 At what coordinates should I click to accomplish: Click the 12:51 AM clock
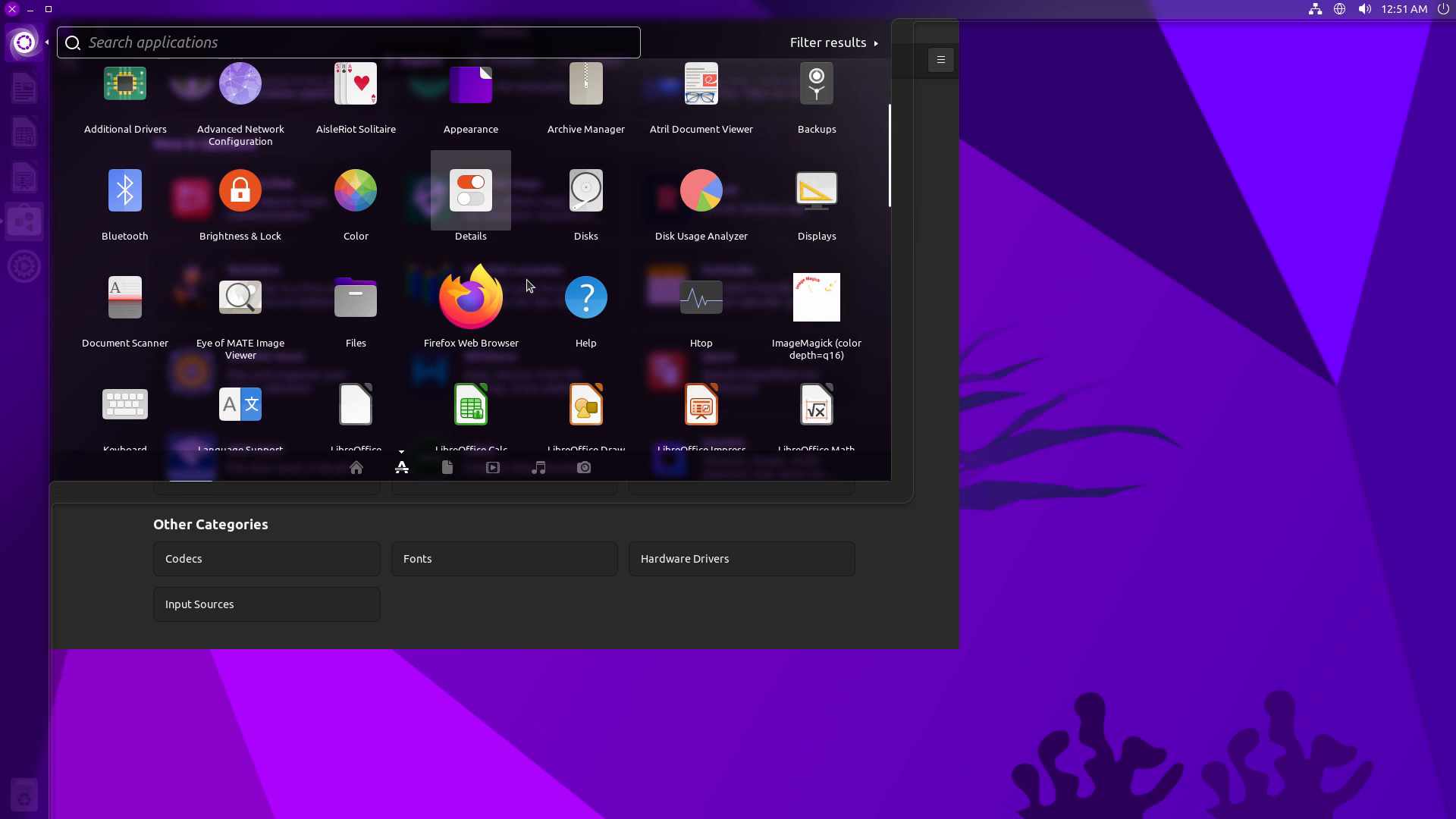tap(1404, 9)
